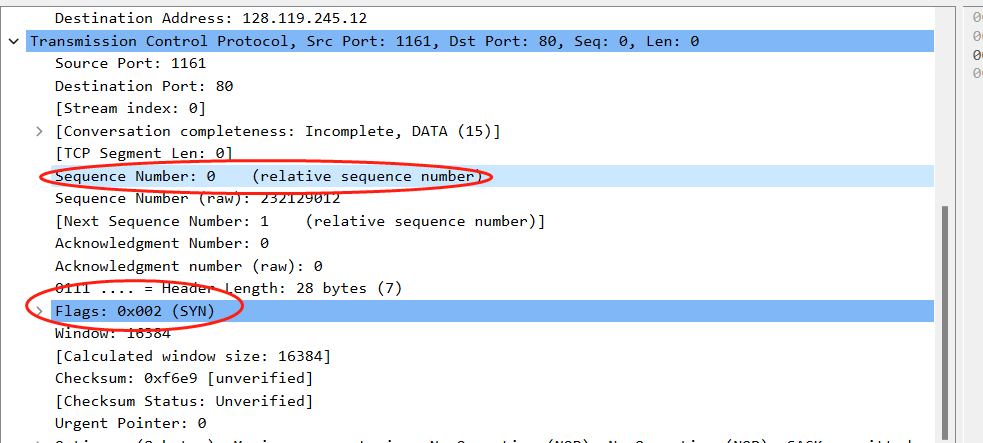Select the Stream index: 0 row
Screen dimensions: 983x443
point(130,108)
